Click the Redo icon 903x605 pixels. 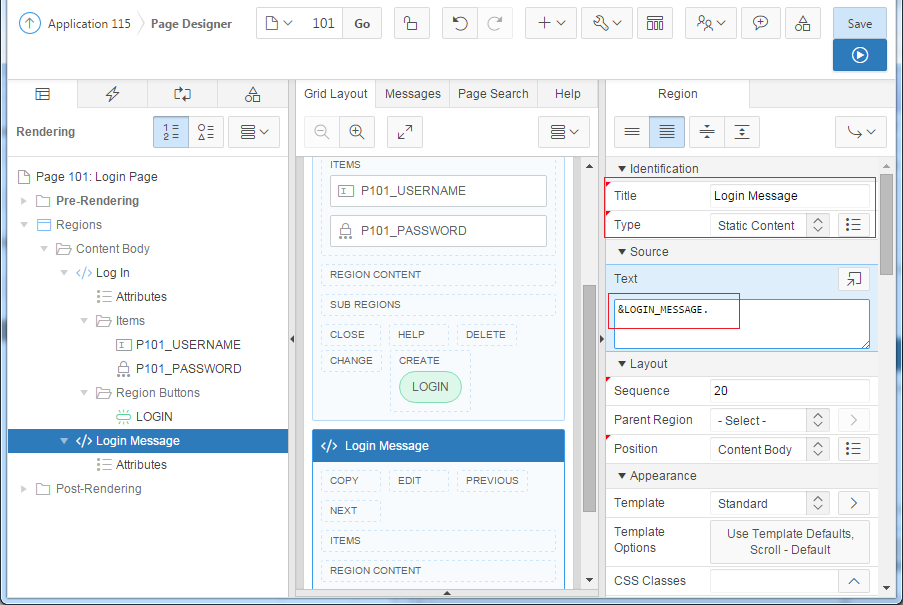click(495, 24)
